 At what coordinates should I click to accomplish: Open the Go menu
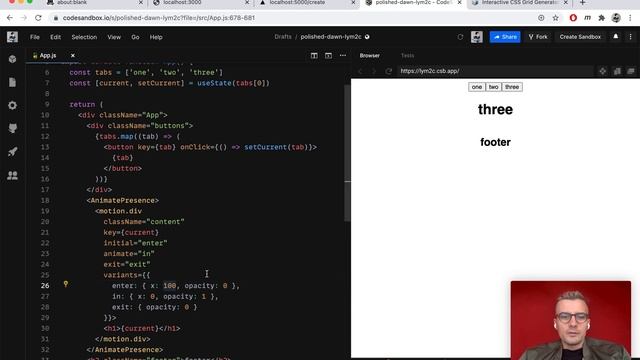(x=135, y=37)
